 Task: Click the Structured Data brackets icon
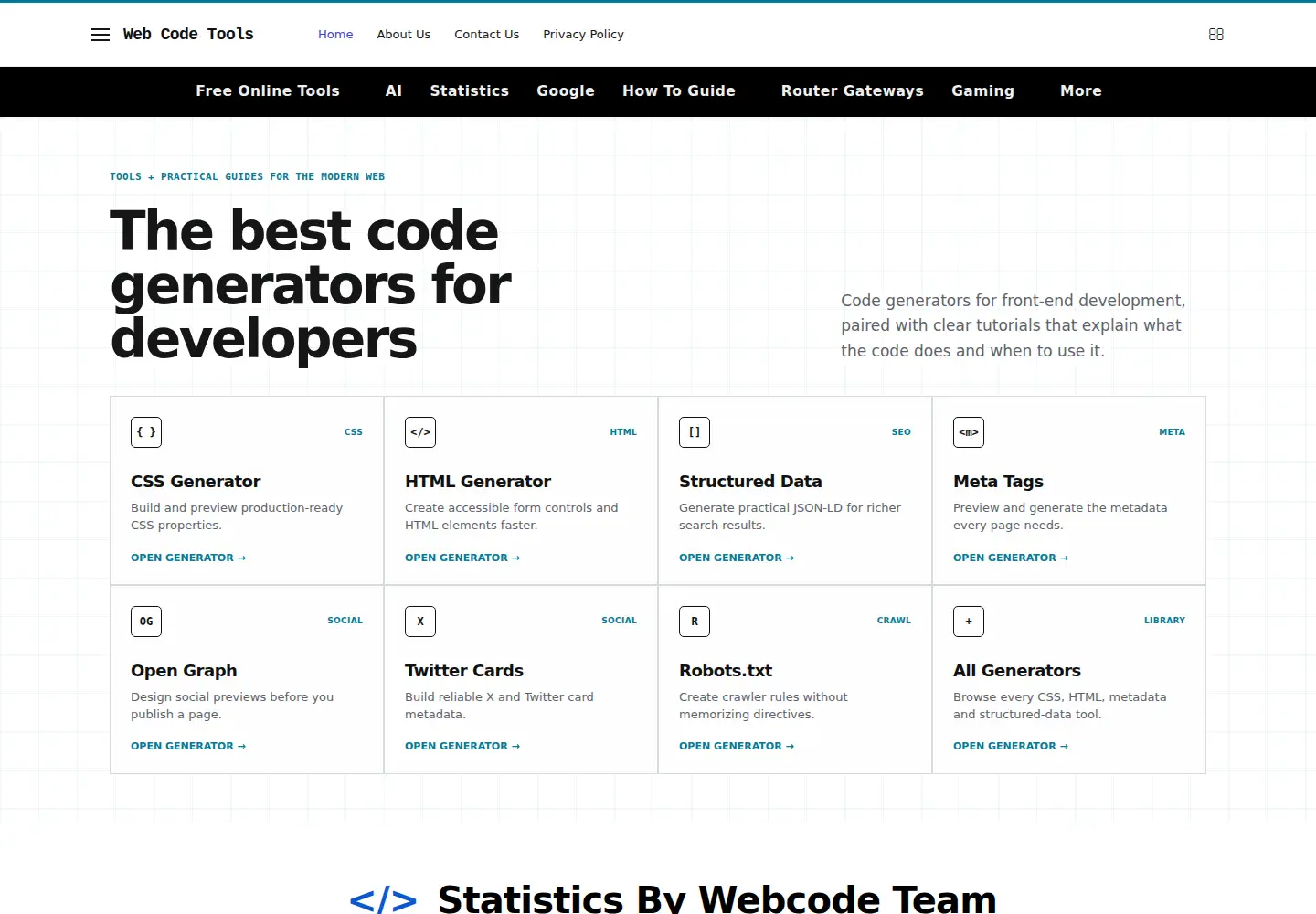tap(695, 432)
